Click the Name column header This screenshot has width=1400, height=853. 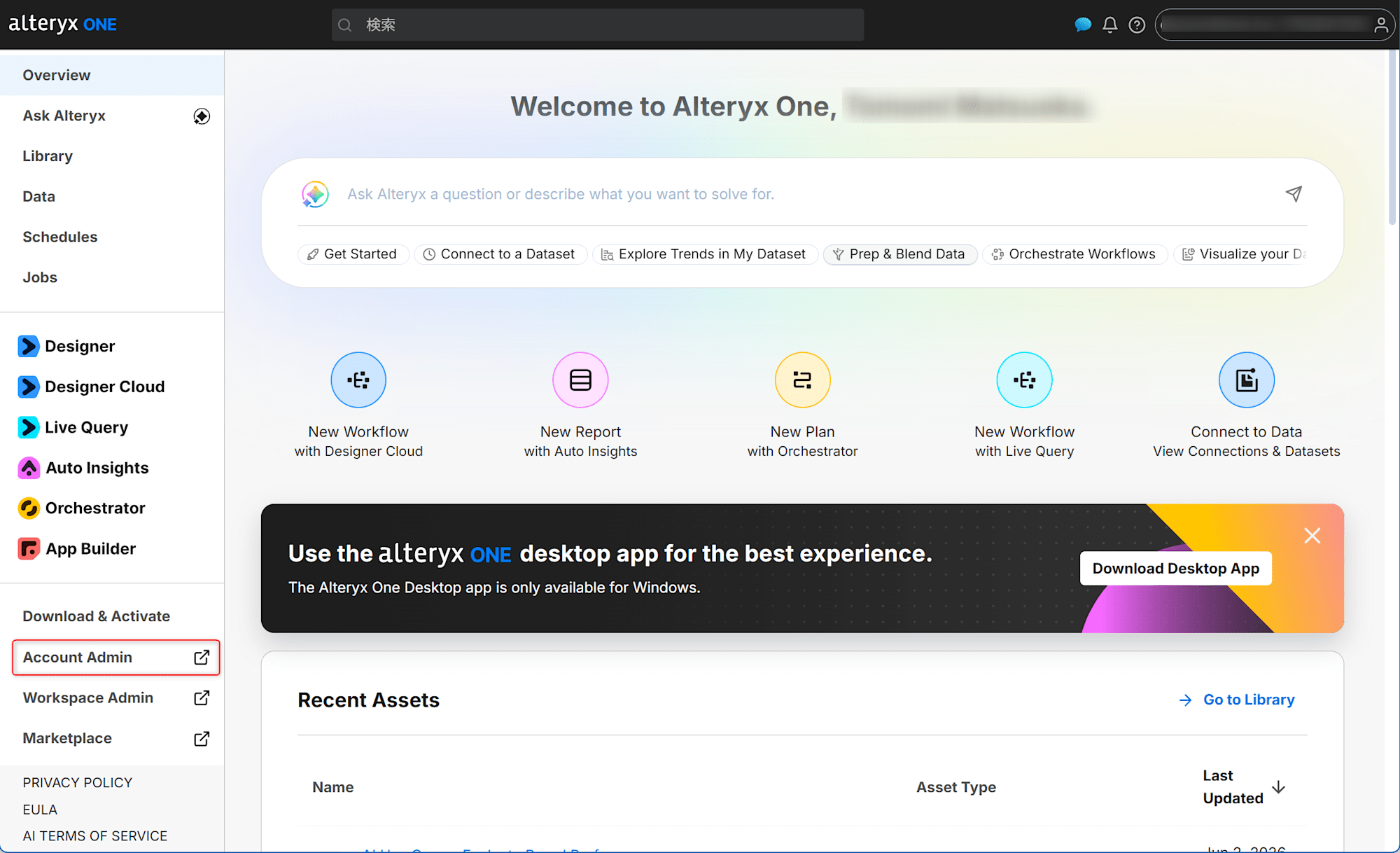click(x=333, y=787)
